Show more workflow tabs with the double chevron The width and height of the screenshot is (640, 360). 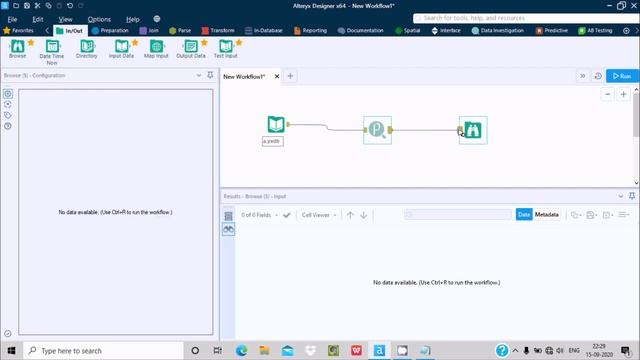[582, 76]
